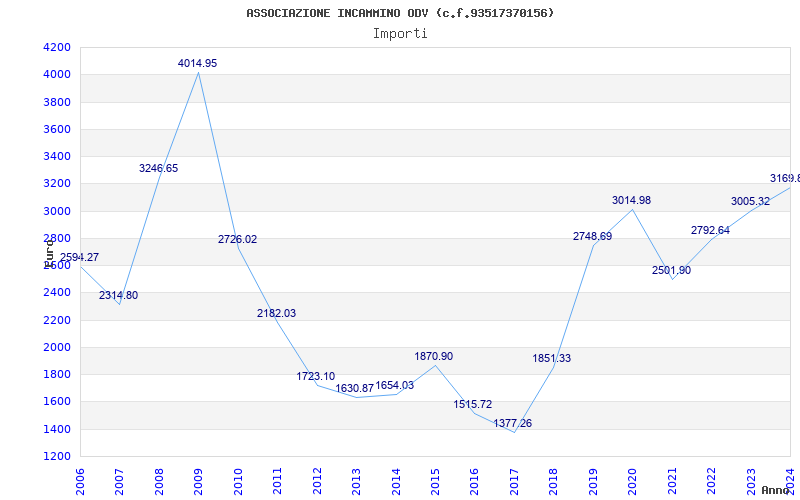Click x-axis year 2010

tap(238, 481)
